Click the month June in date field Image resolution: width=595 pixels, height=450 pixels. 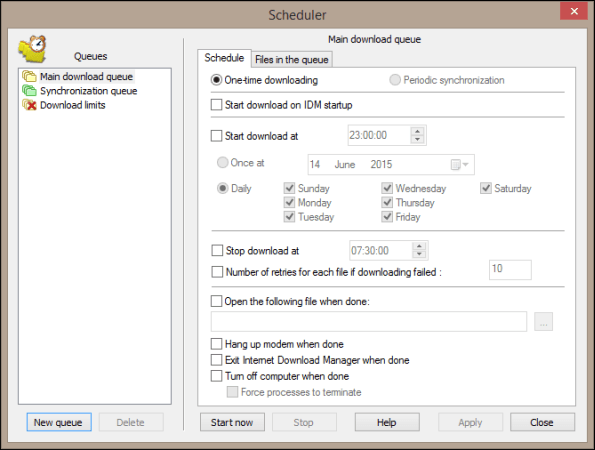345,164
